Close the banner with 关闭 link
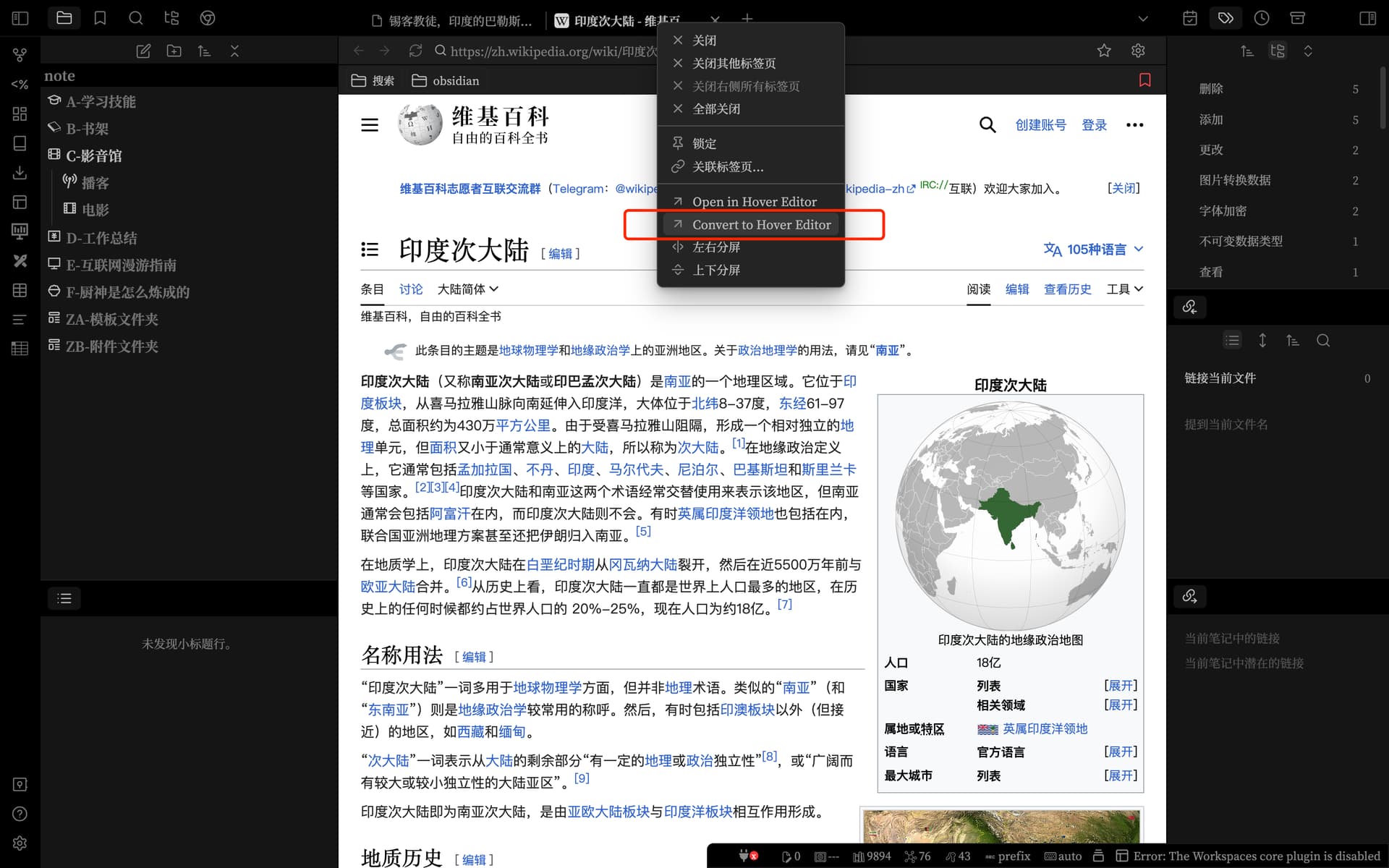Viewport: 1389px width, 868px height. [x=1123, y=188]
